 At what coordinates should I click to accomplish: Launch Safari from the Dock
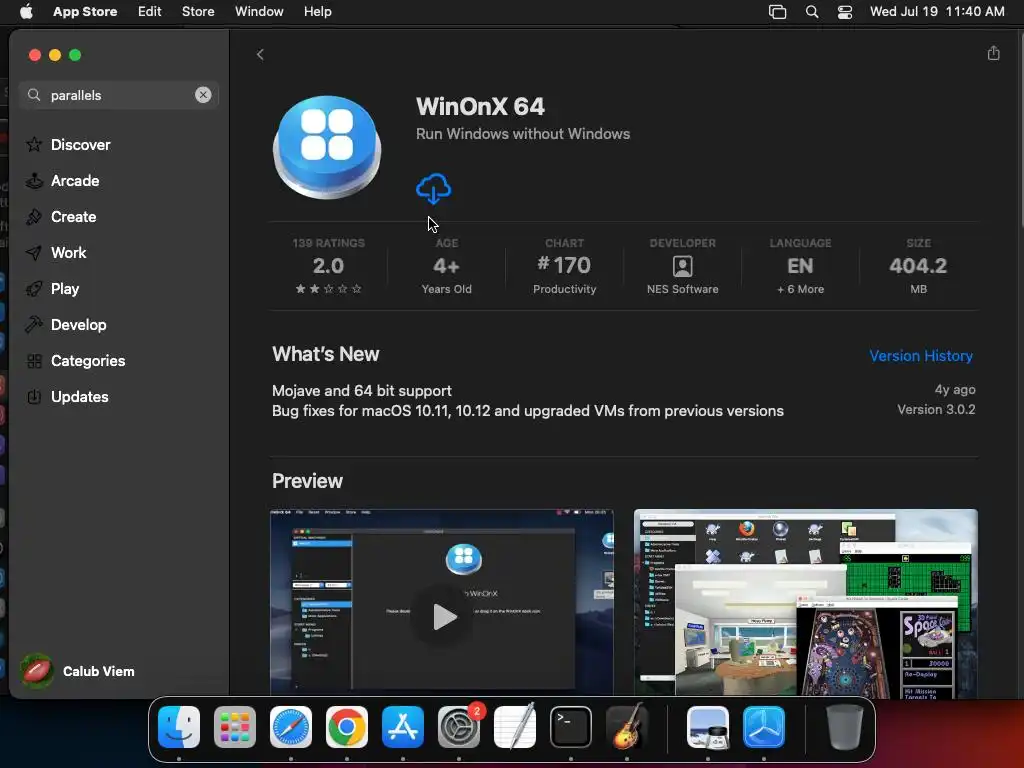coord(291,727)
